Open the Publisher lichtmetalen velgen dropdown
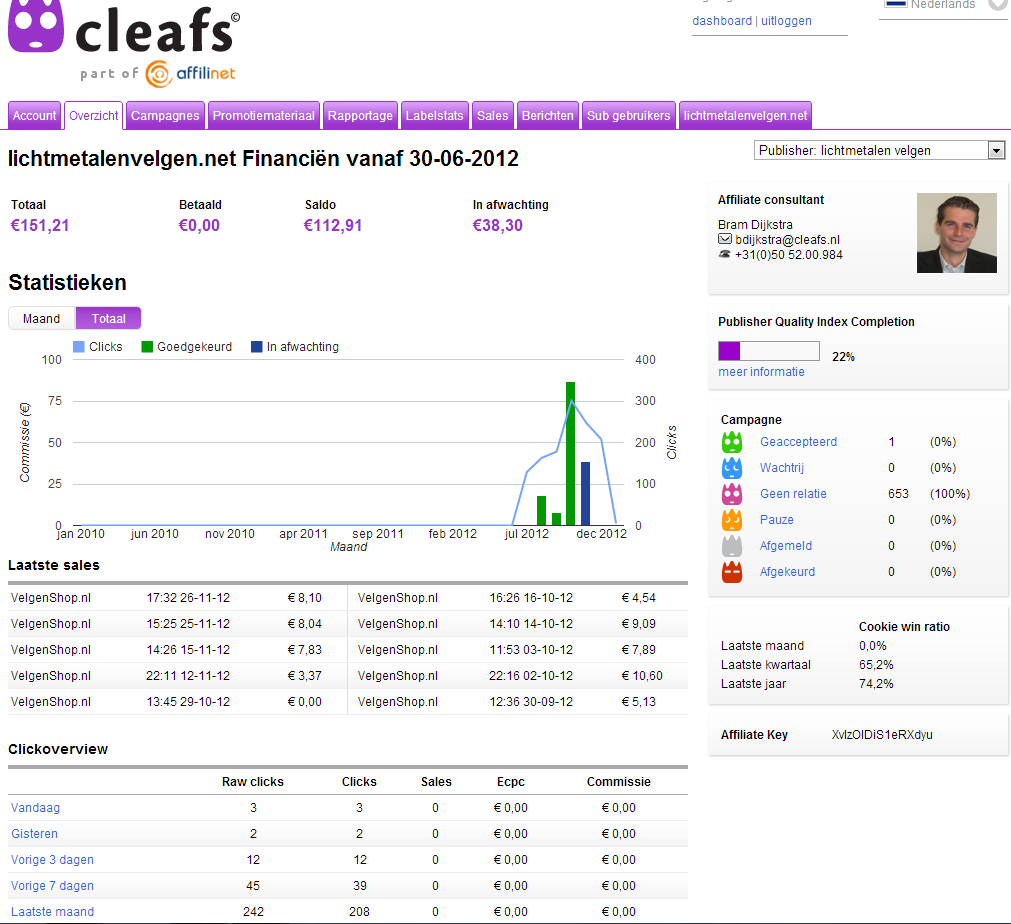Viewport: 1011px width, 924px height. point(879,150)
